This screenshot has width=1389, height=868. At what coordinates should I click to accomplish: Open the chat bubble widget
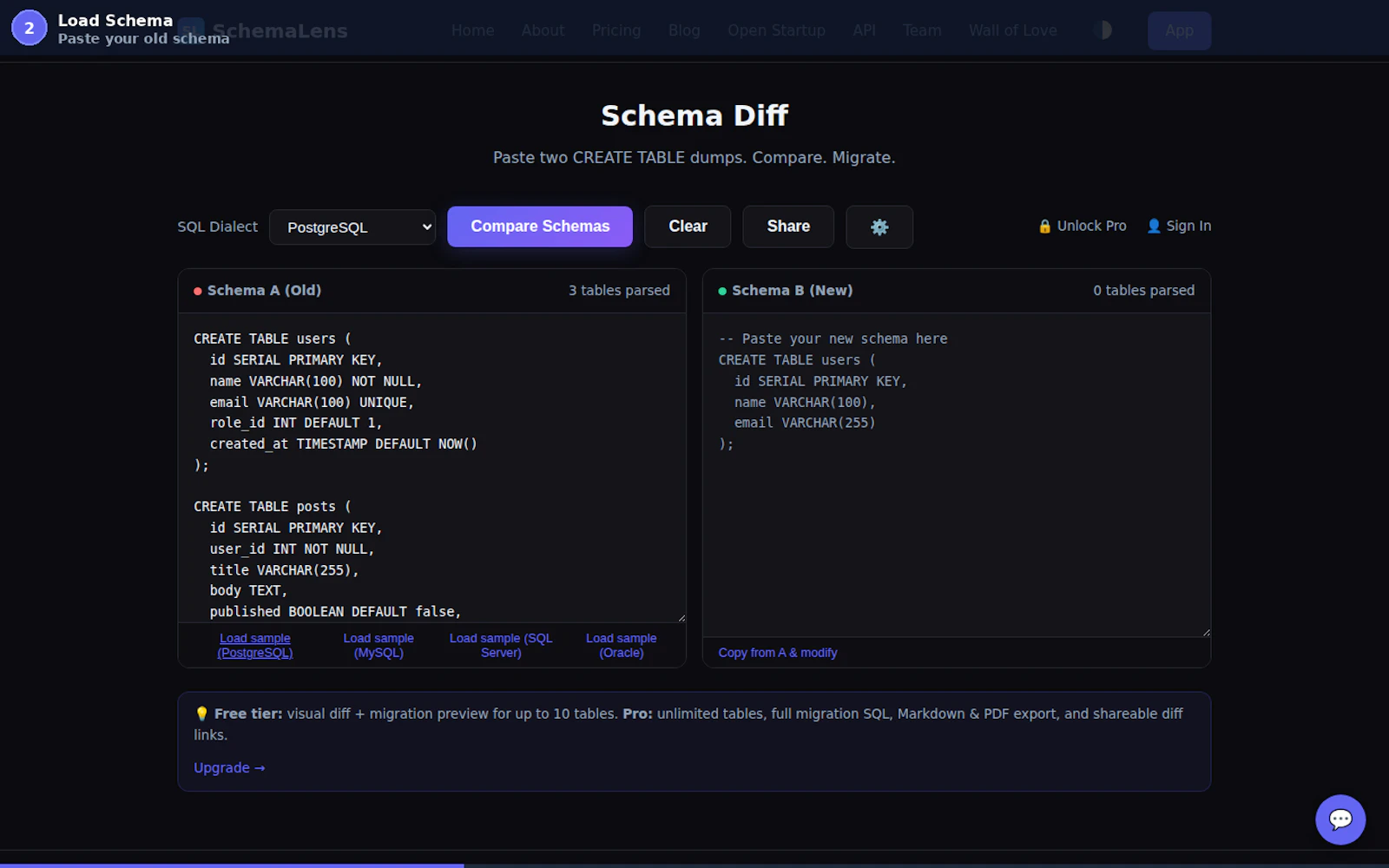pos(1340,819)
